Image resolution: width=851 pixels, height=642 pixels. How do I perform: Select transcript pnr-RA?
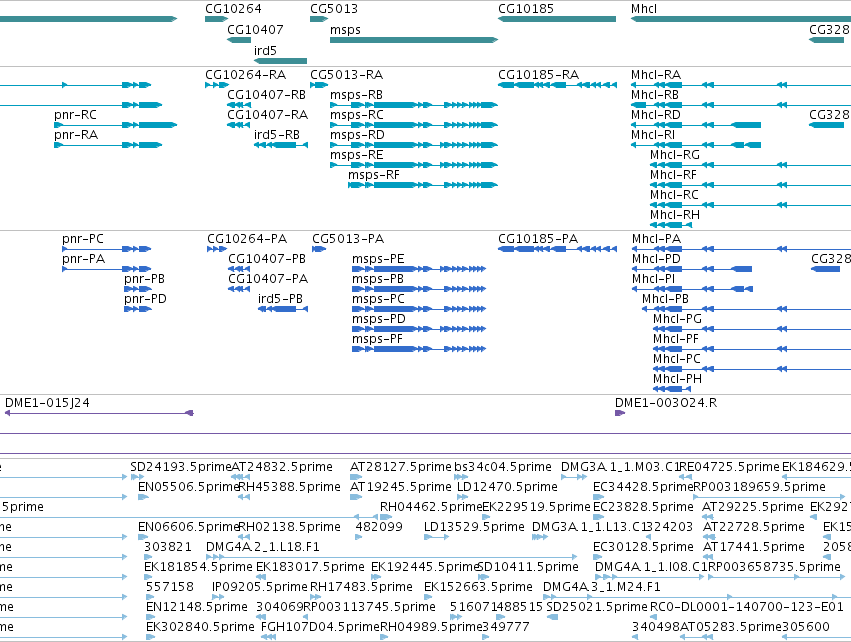[x=76, y=135]
